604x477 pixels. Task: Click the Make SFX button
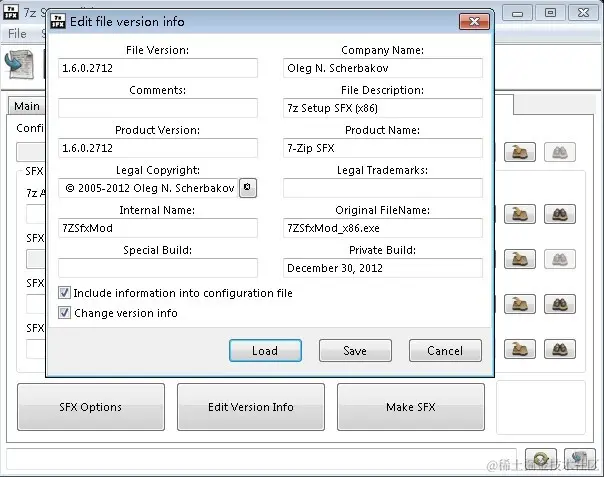pos(411,406)
